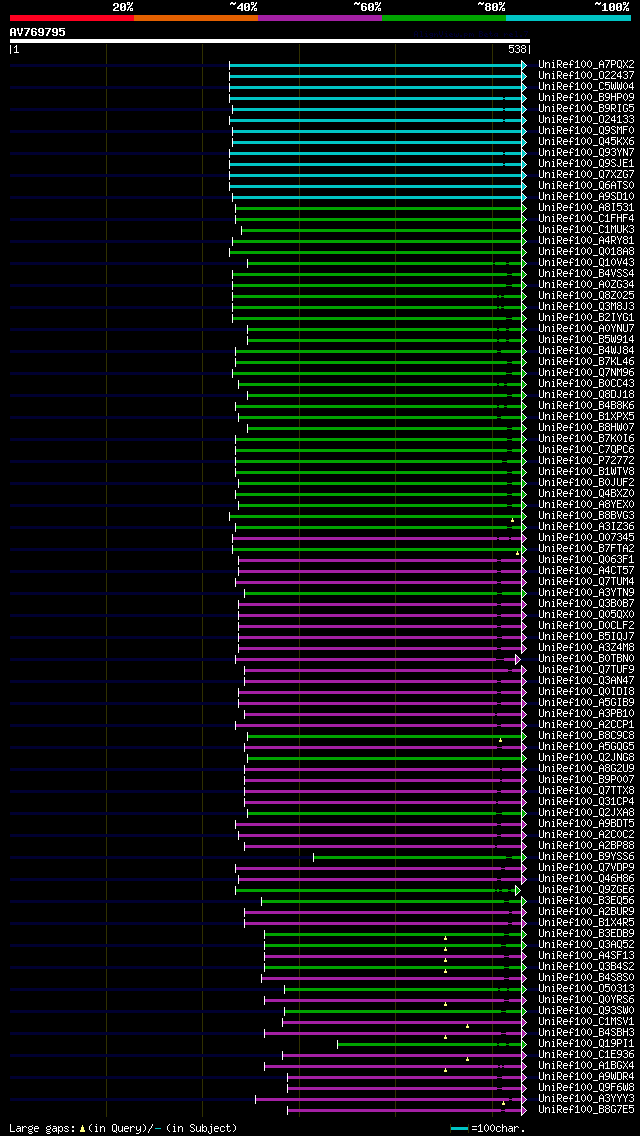Select green alignment bar for UniRef100_C1MUK3
The image size is (640, 1136).
click(x=383, y=230)
